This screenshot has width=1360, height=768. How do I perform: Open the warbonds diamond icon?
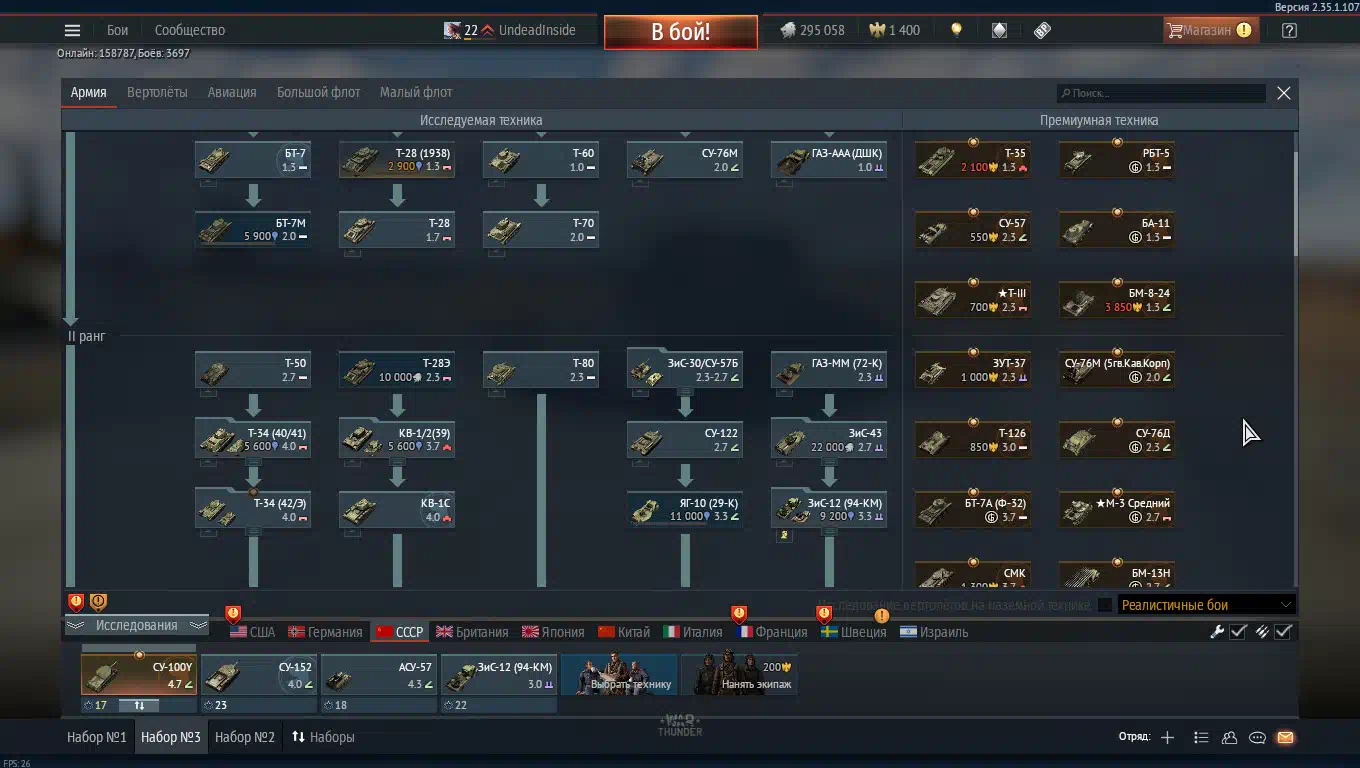coord(999,30)
